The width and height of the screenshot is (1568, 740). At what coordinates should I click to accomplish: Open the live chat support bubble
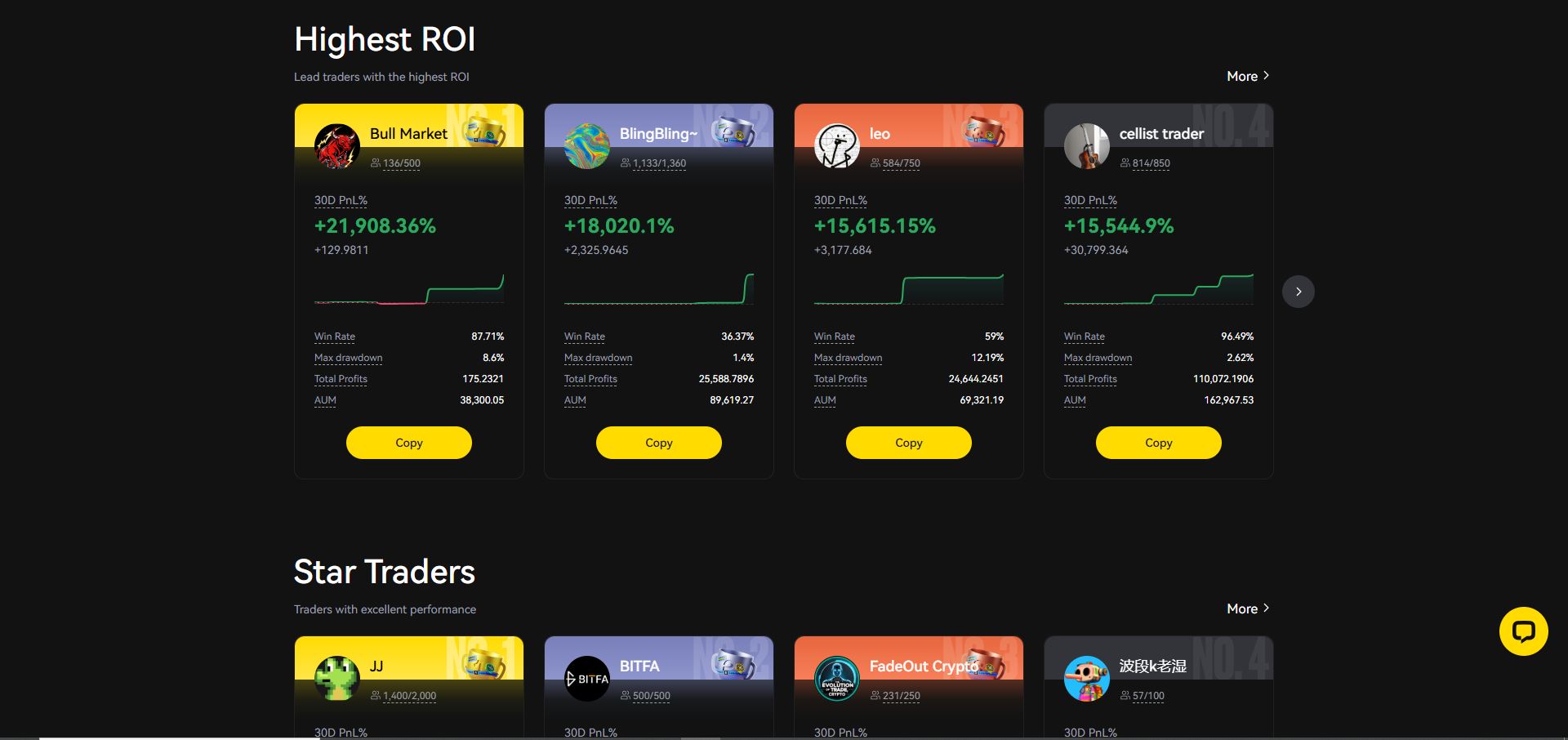pyautogui.click(x=1523, y=631)
